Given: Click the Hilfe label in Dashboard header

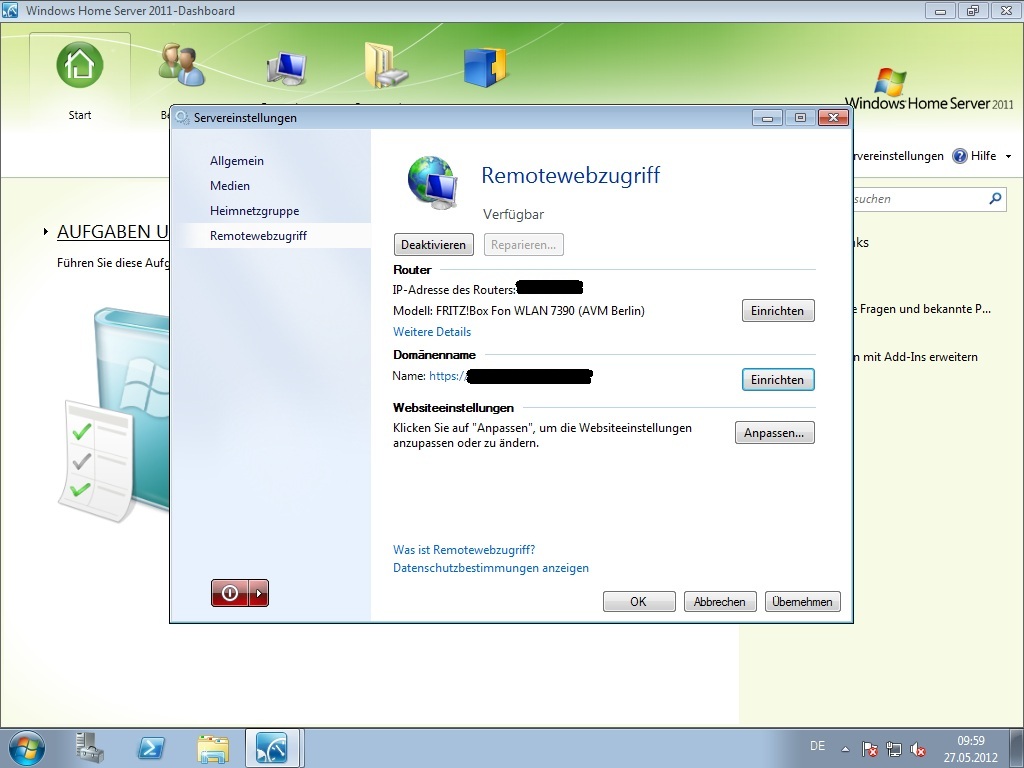Looking at the screenshot, I should (984, 156).
